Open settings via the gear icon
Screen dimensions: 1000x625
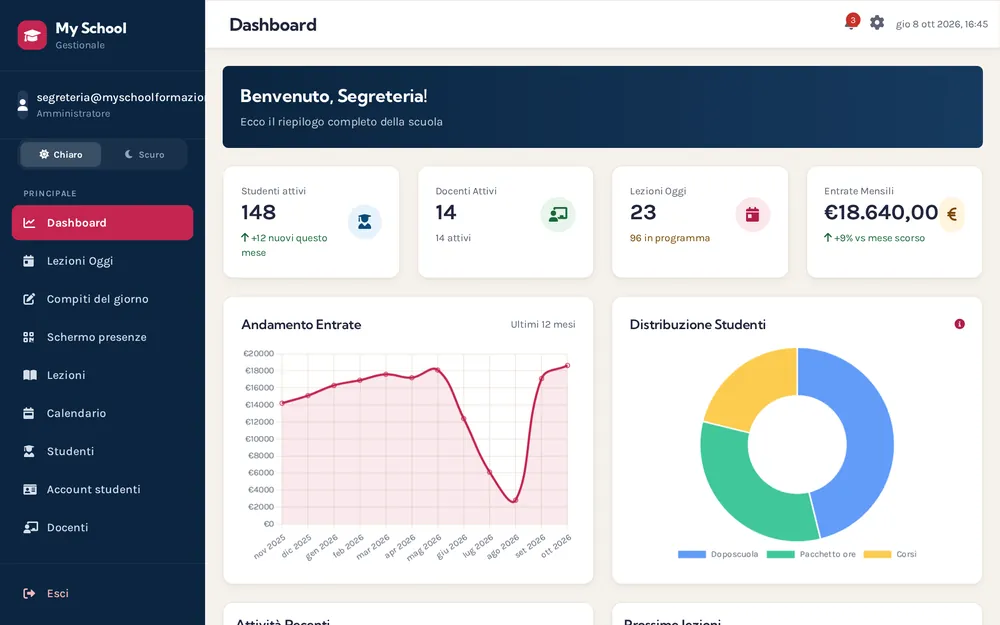(x=877, y=22)
